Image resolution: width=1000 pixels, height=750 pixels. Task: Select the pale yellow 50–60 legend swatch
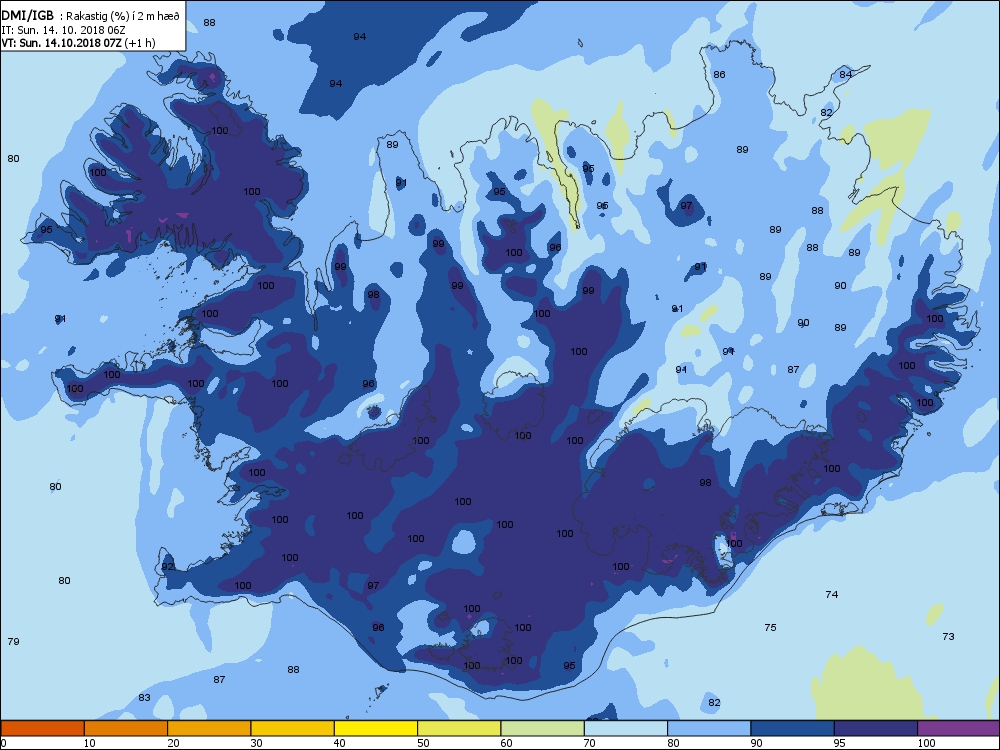459,728
